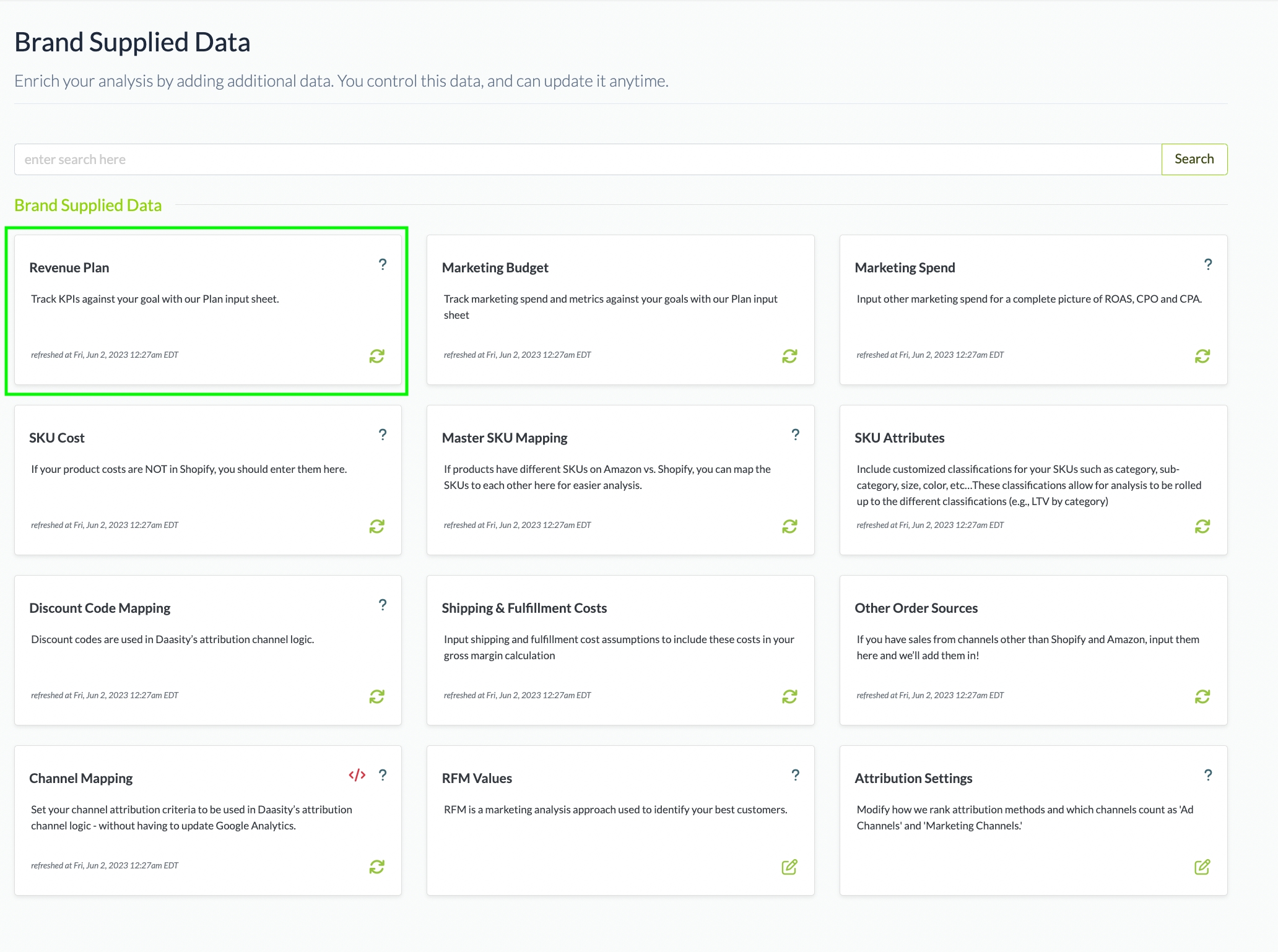Refresh Shipping & Fulfillment Costs data
Screen dimensions: 1278x952
[789, 696]
